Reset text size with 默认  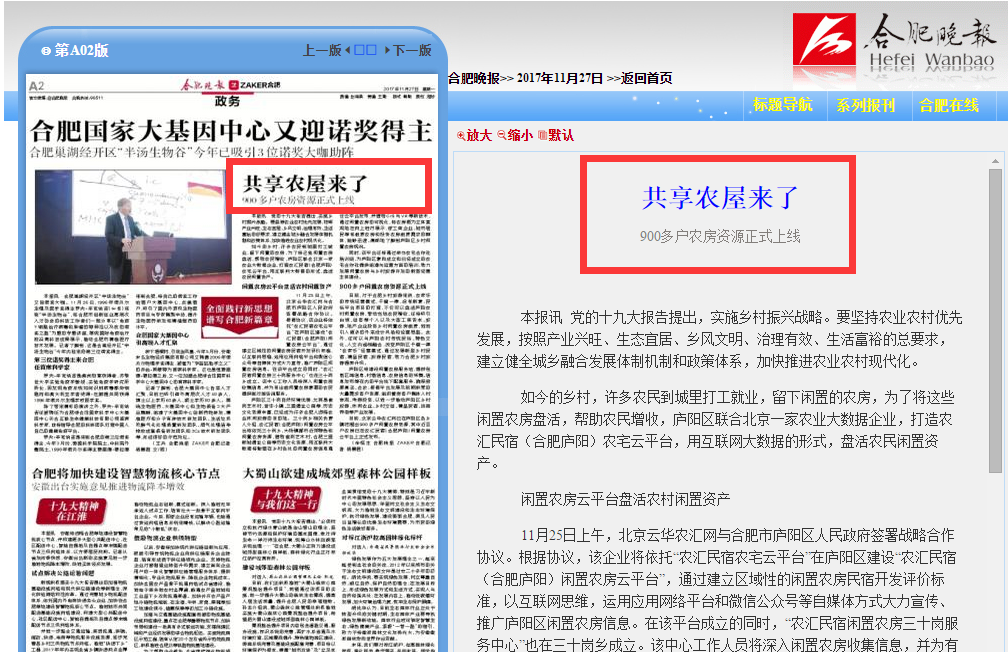[x=556, y=135]
